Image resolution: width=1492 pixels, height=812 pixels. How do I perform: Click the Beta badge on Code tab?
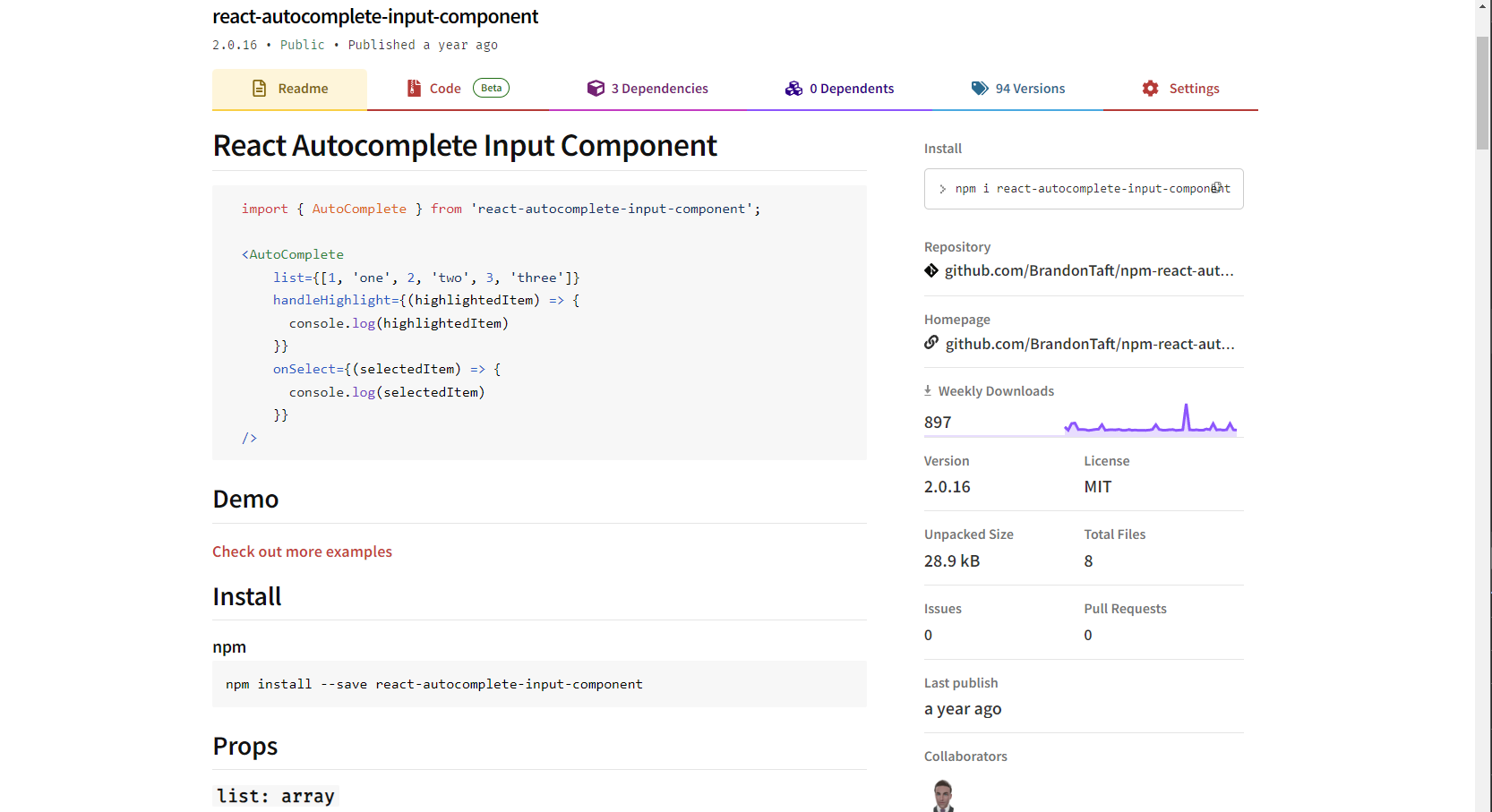pos(491,88)
